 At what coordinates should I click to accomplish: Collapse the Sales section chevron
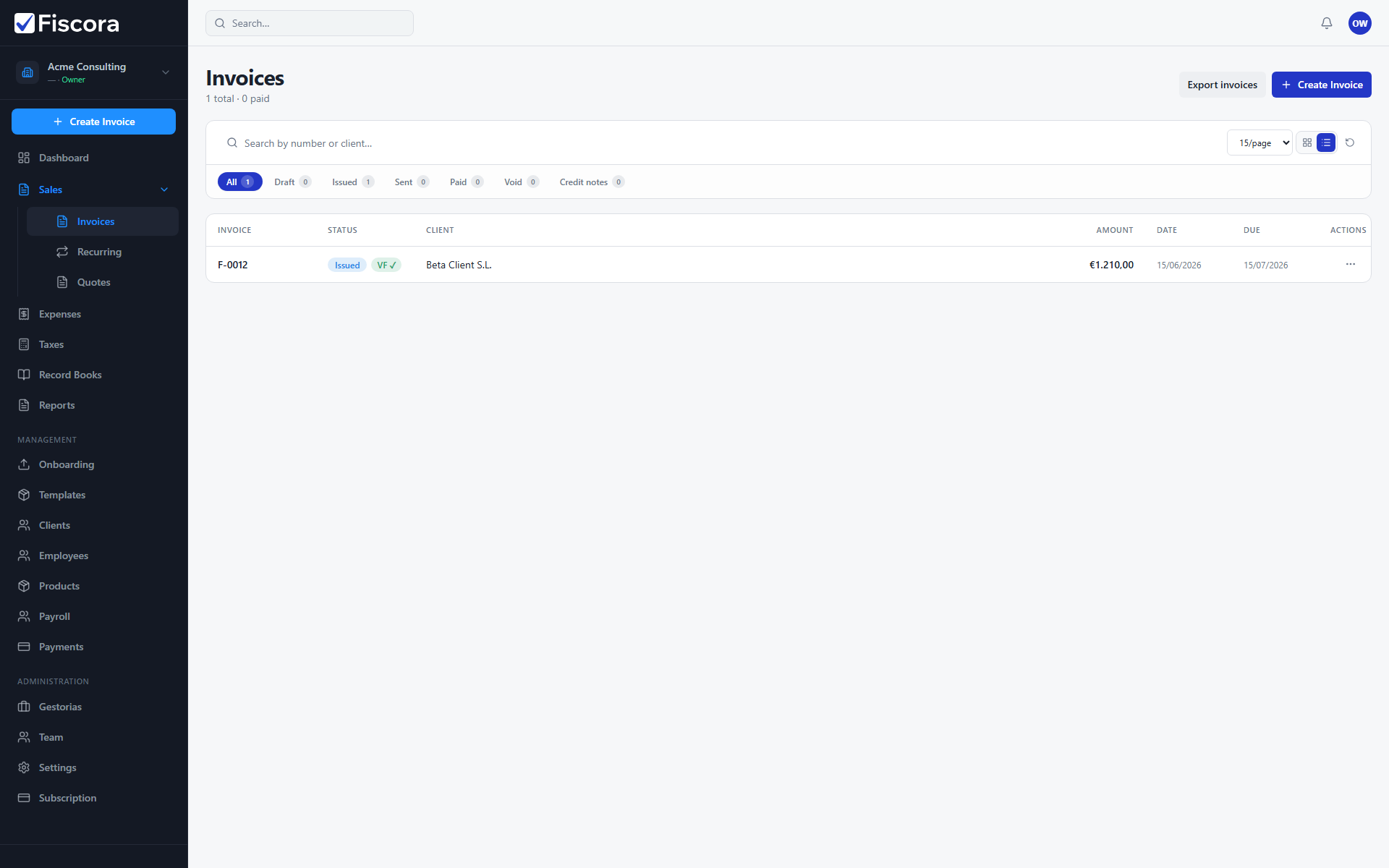coord(164,190)
